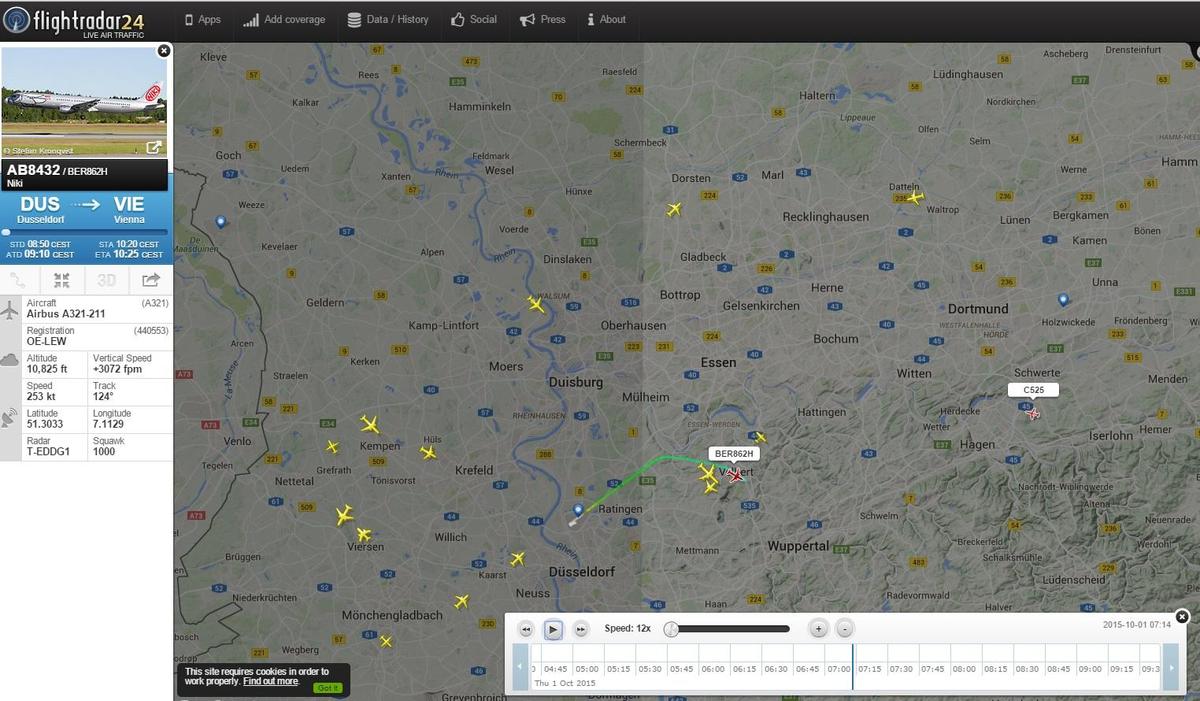Image resolution: width=1200 pixels, height=701 pixels.
Task: Jump to 05:30 on the timeline
Action: (x=650, y=669)
